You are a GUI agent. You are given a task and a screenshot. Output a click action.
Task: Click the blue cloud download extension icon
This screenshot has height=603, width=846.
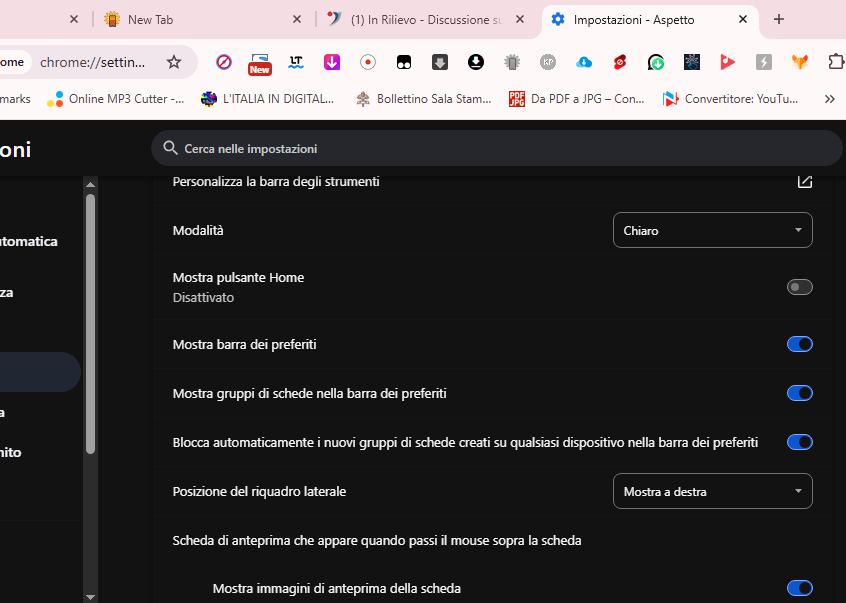584,63
